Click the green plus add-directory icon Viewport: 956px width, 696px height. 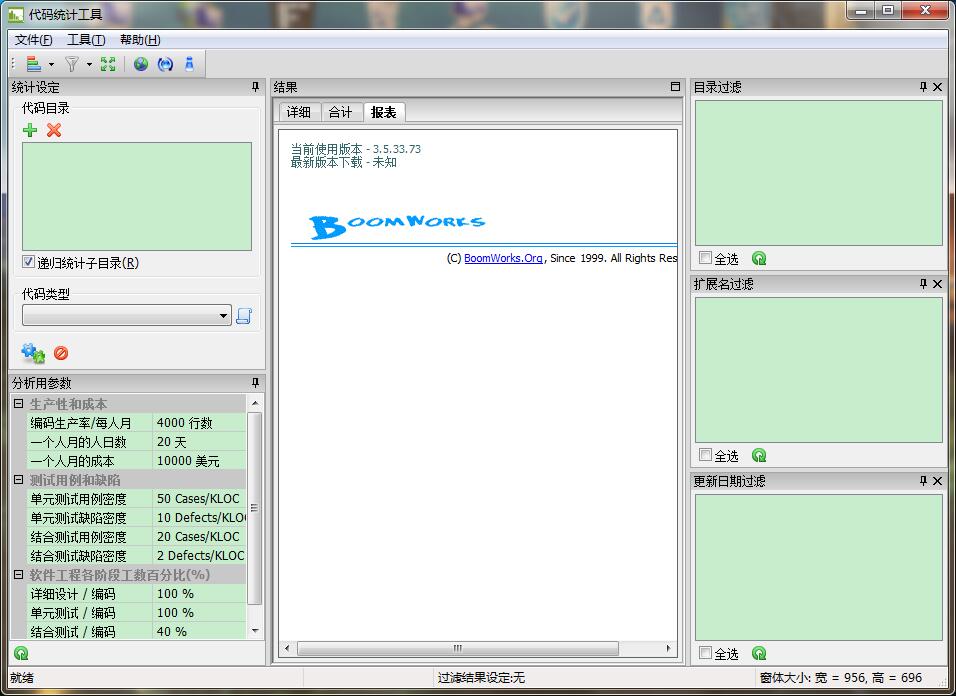point(30,130)
